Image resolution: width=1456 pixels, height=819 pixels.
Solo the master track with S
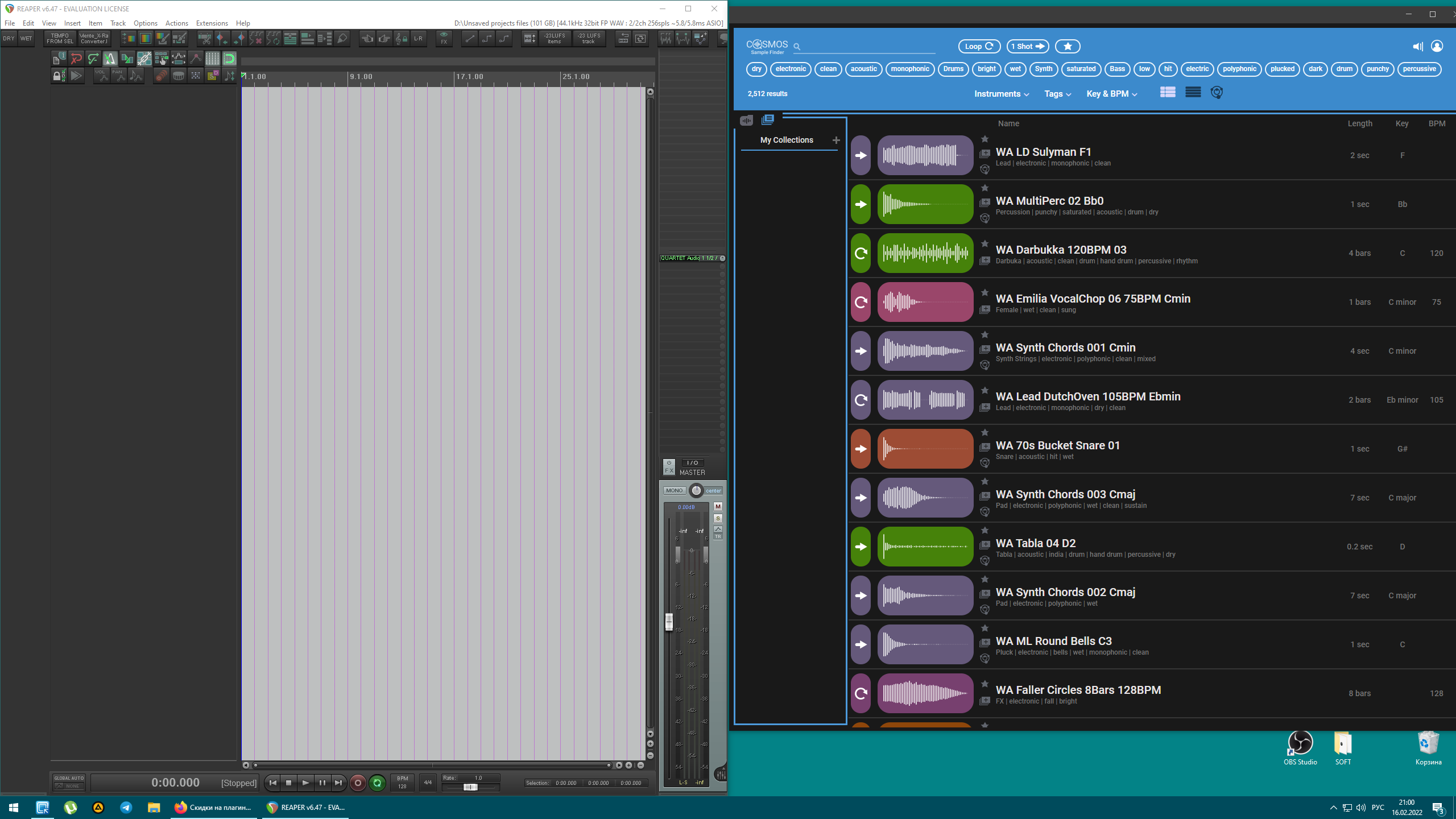718,518
